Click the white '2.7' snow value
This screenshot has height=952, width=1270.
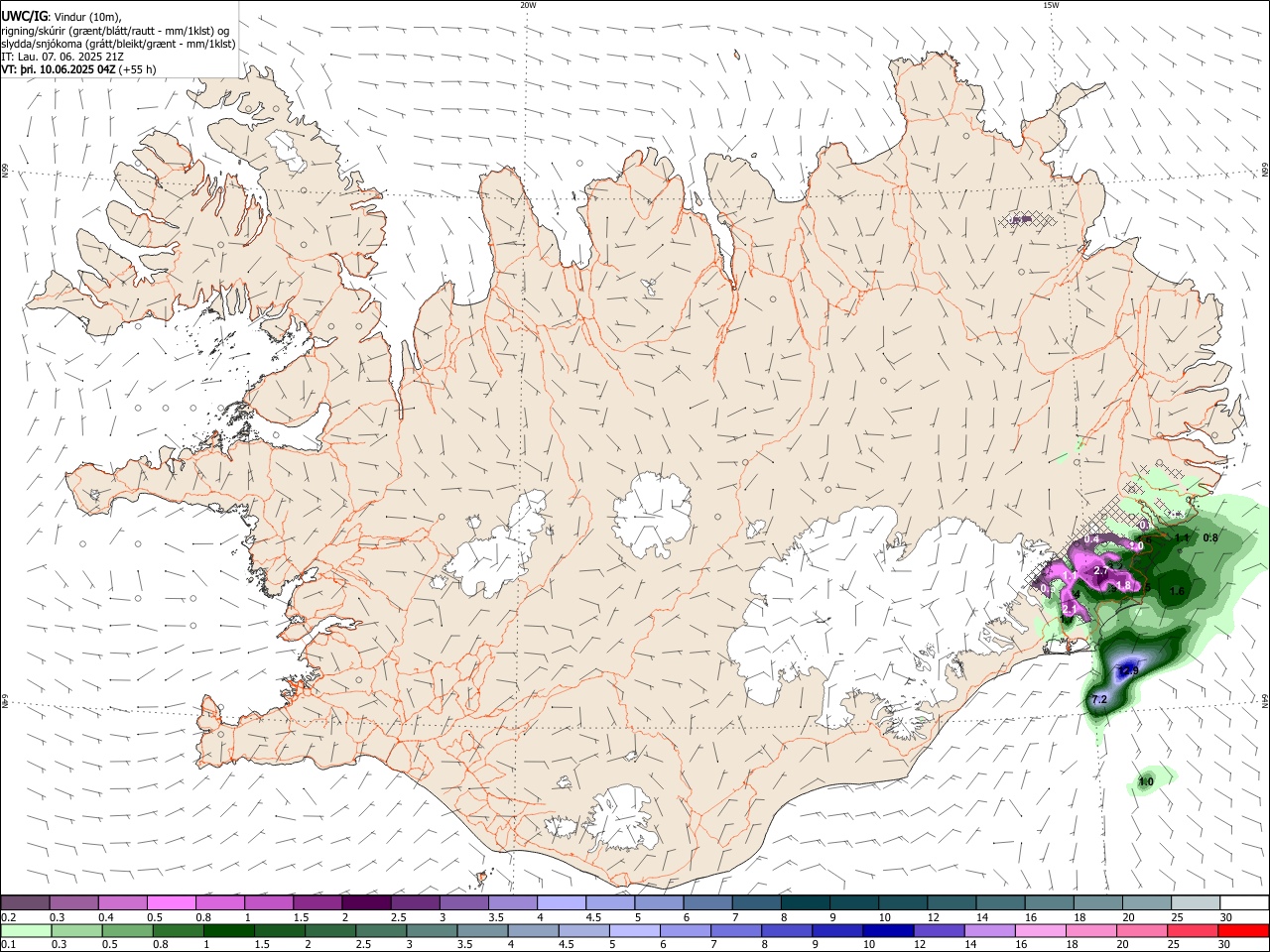tap(1100, 571)
